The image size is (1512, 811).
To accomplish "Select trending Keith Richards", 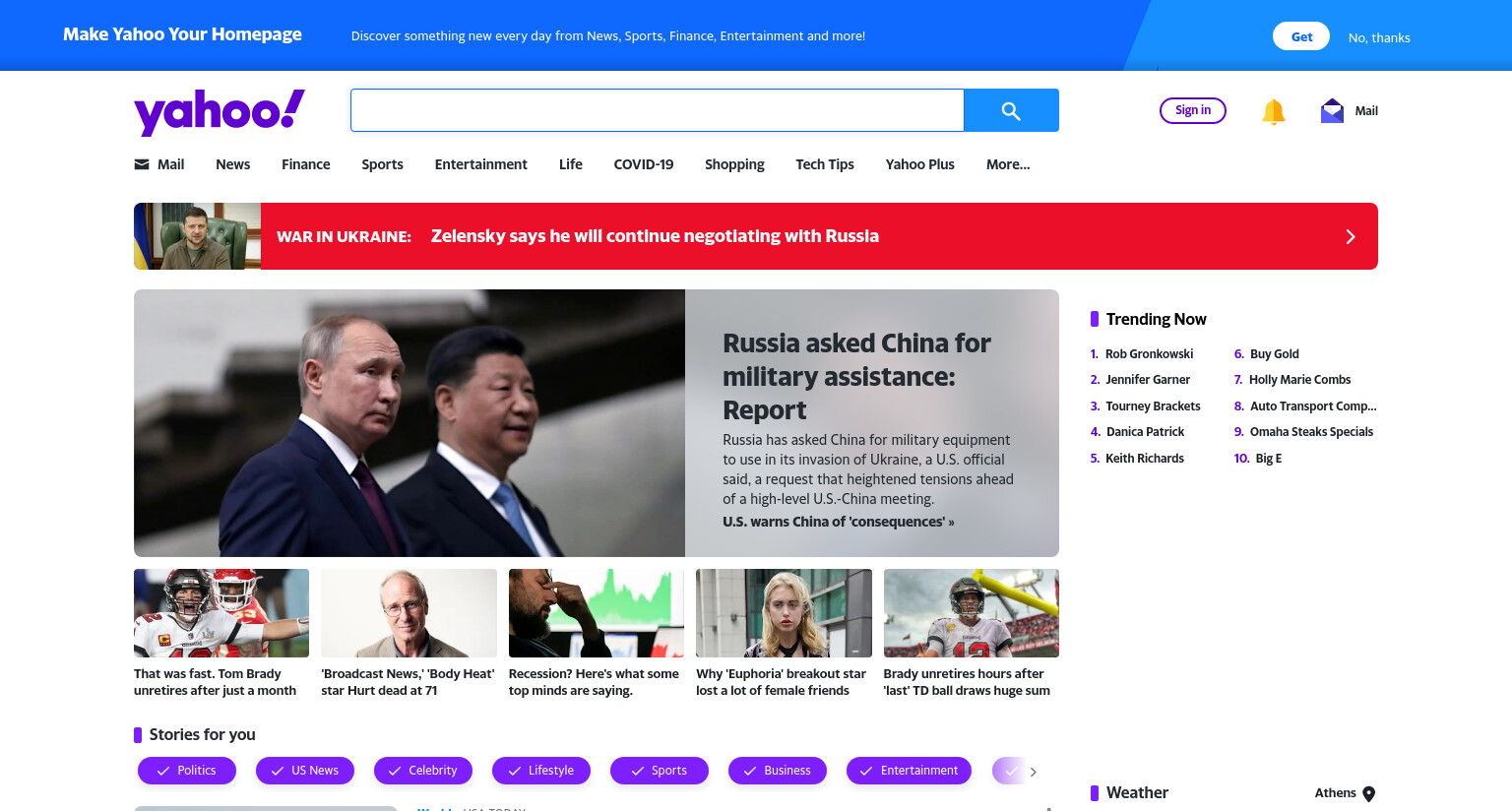I will tap(1145, 459).
